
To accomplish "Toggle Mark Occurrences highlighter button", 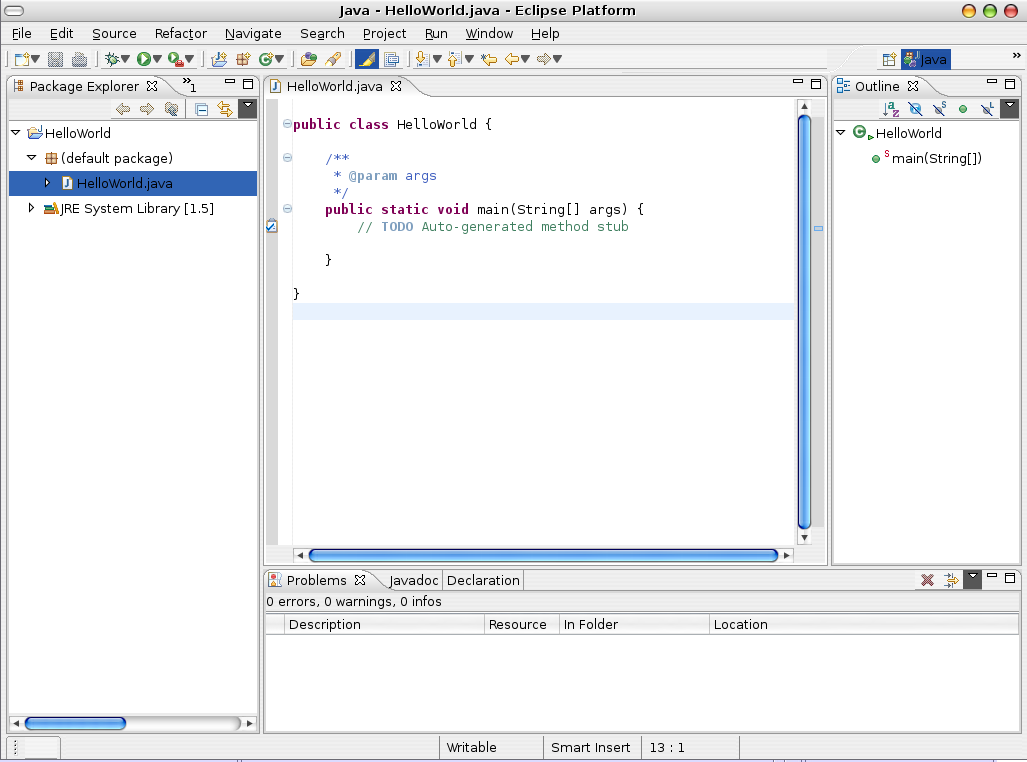I will click(x=367, y=59).
